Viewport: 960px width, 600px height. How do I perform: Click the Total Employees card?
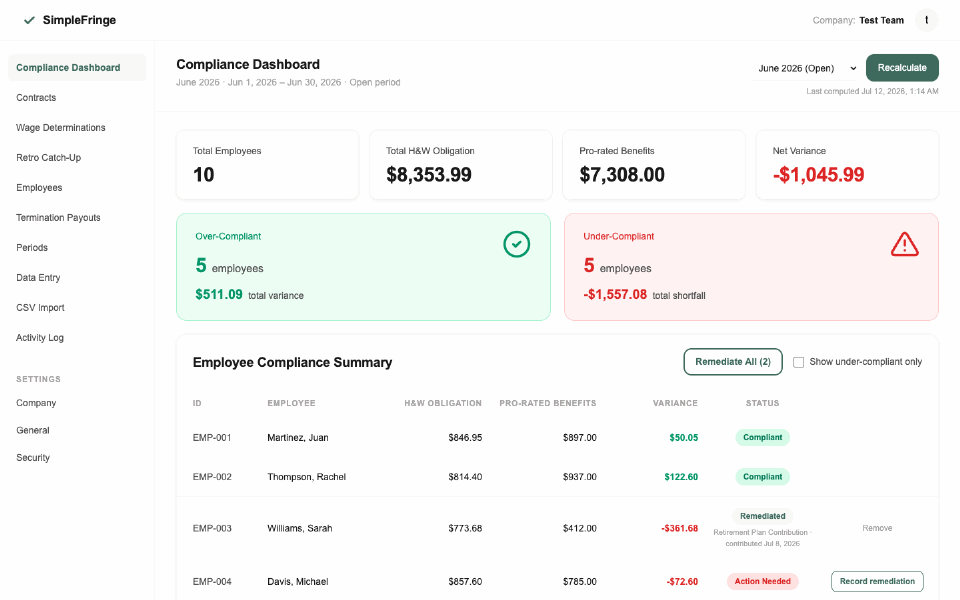(268, 165)
